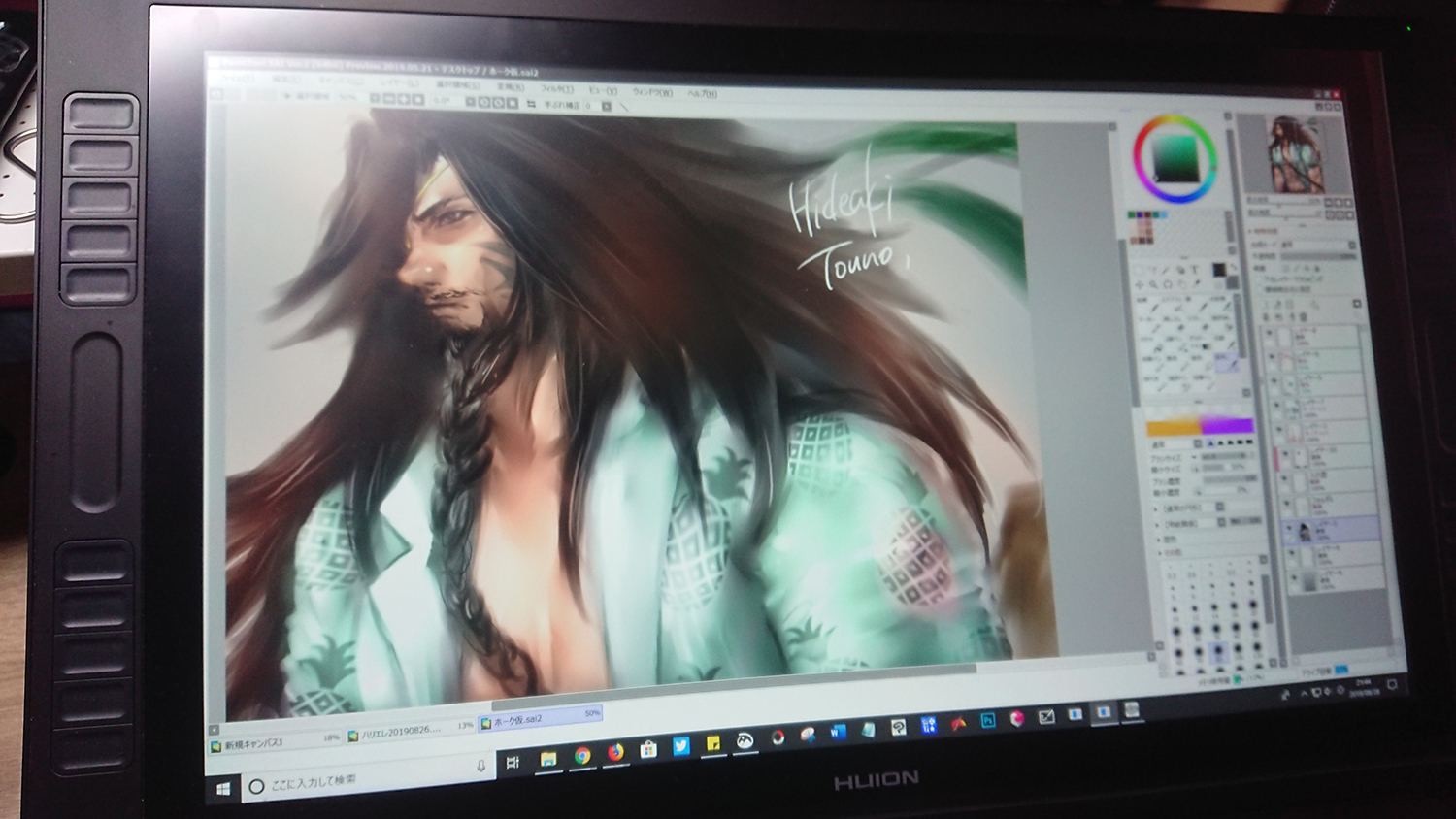
Task: Launch Firefox from the taskbar
Action: coord(615,753)
